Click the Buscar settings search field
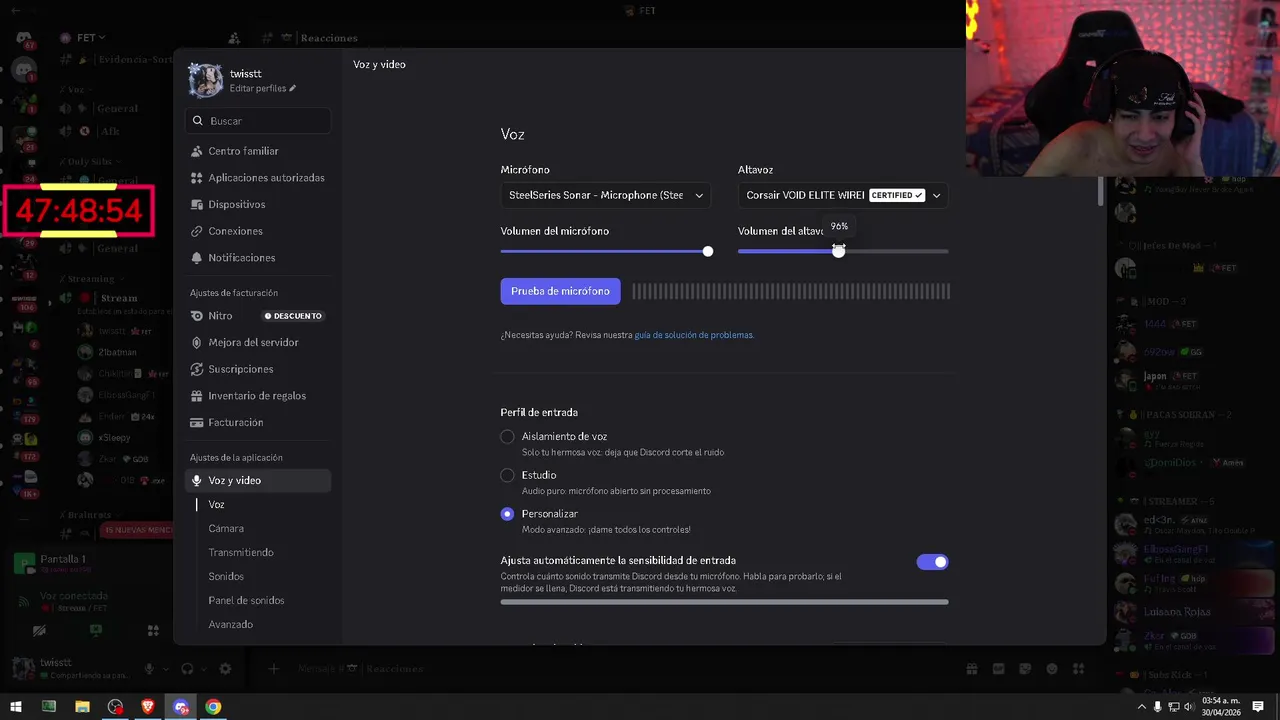Screen dimensions: 1280x720 click(258, 121)
